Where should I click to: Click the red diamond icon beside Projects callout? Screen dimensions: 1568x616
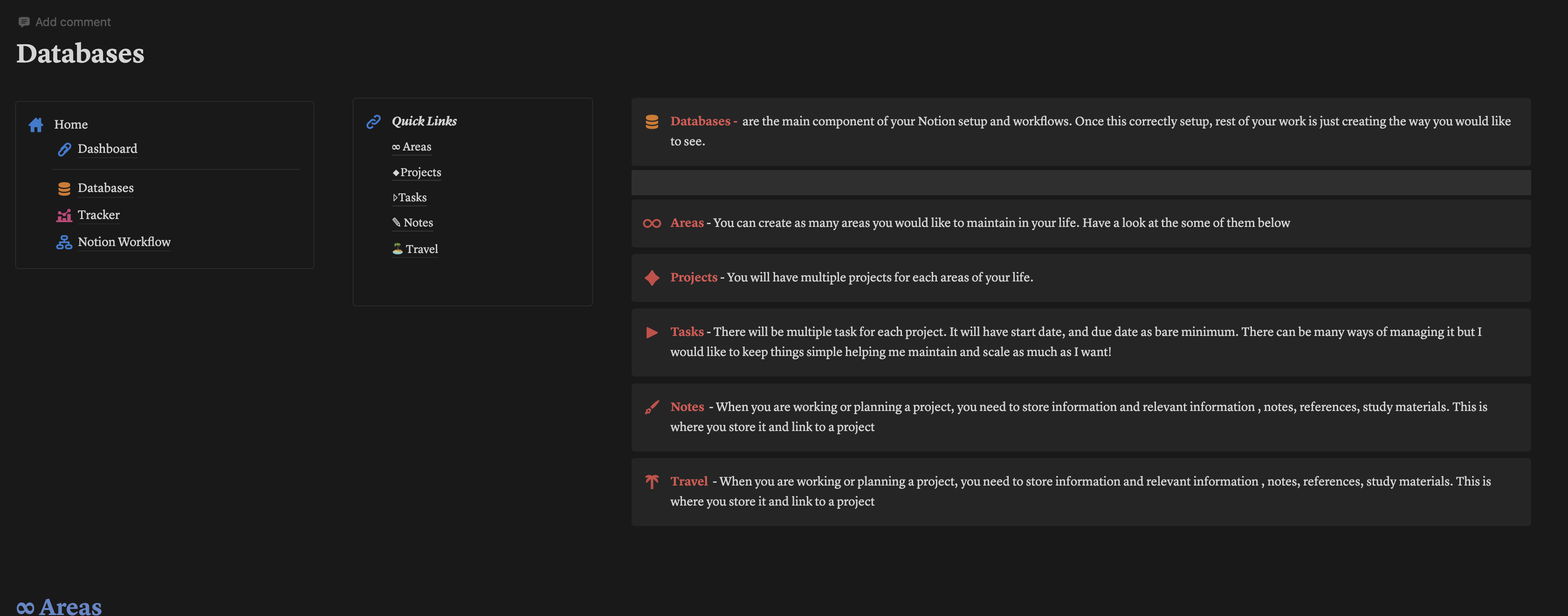click(x=652, y=278)
